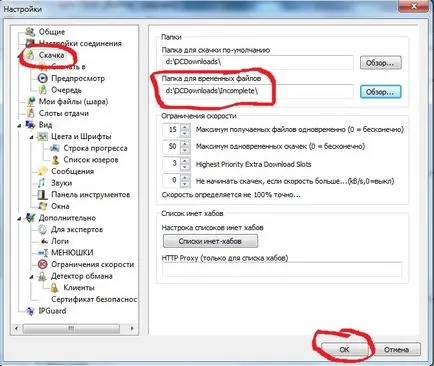Screen dimensions: 434x366
Task: Close the Настройки dialog window
Action: coord(414,5)
